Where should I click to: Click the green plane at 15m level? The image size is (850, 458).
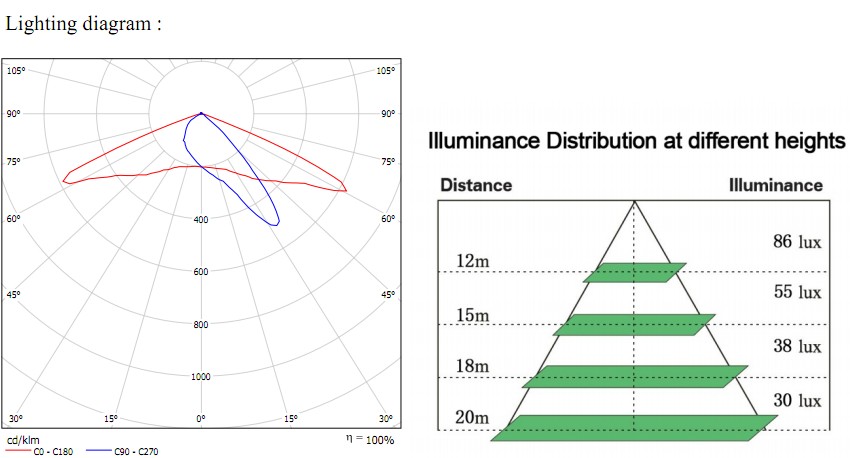coord(634,325)
